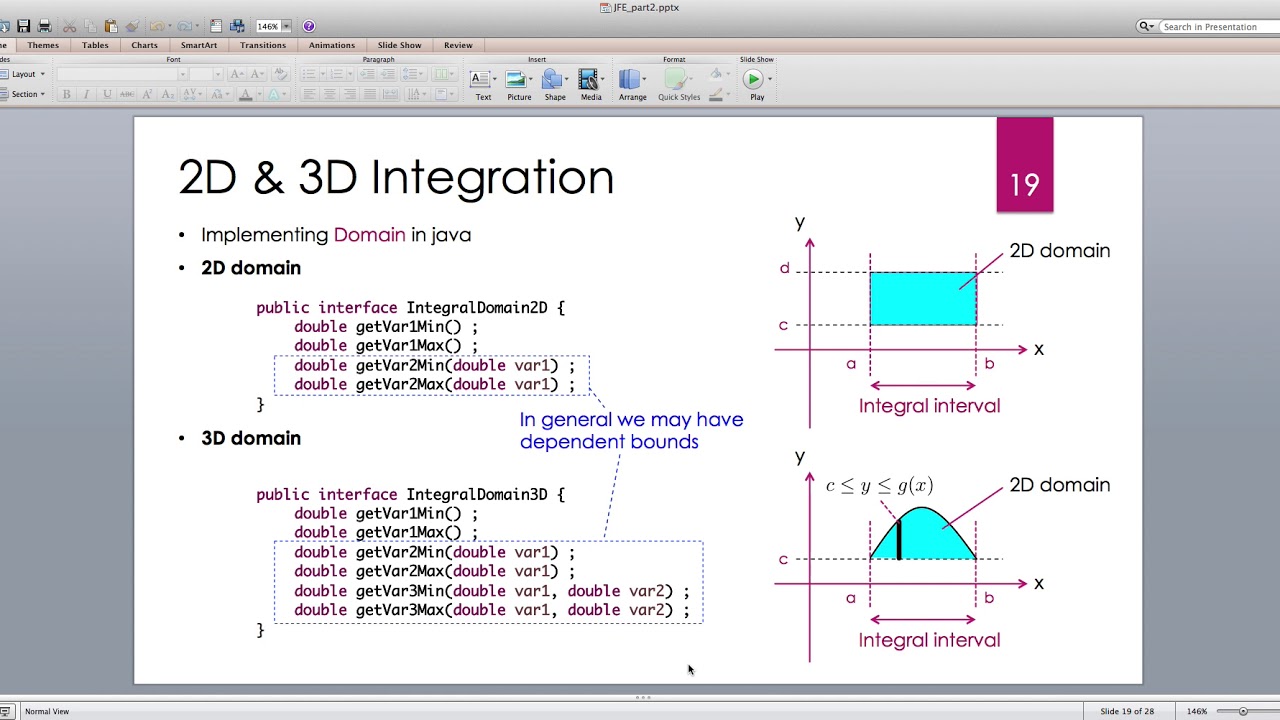
Task: Open the Review ribbon tab
Action: click(458, 45)
